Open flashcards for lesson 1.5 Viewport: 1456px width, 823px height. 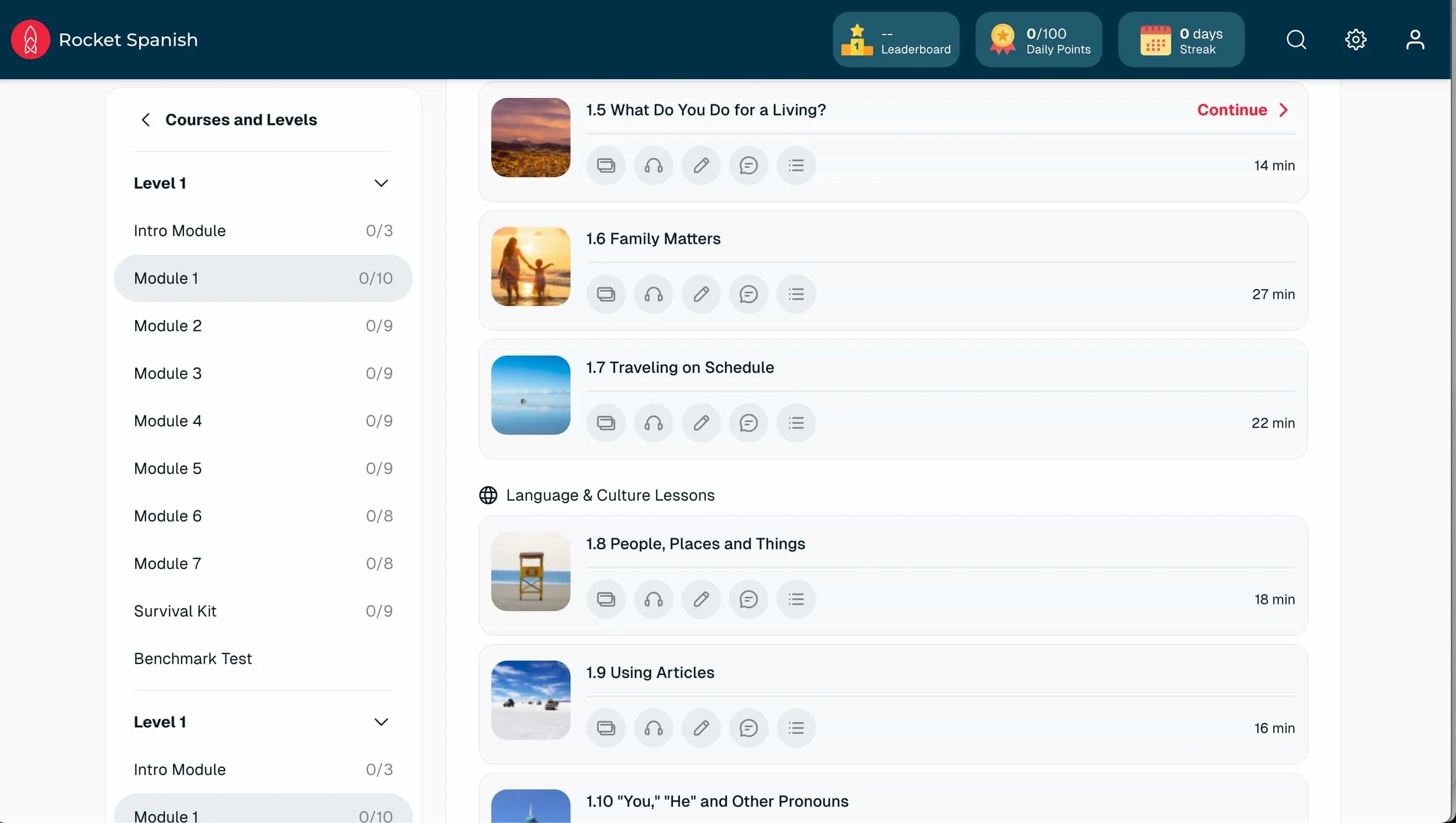point(606,165)
